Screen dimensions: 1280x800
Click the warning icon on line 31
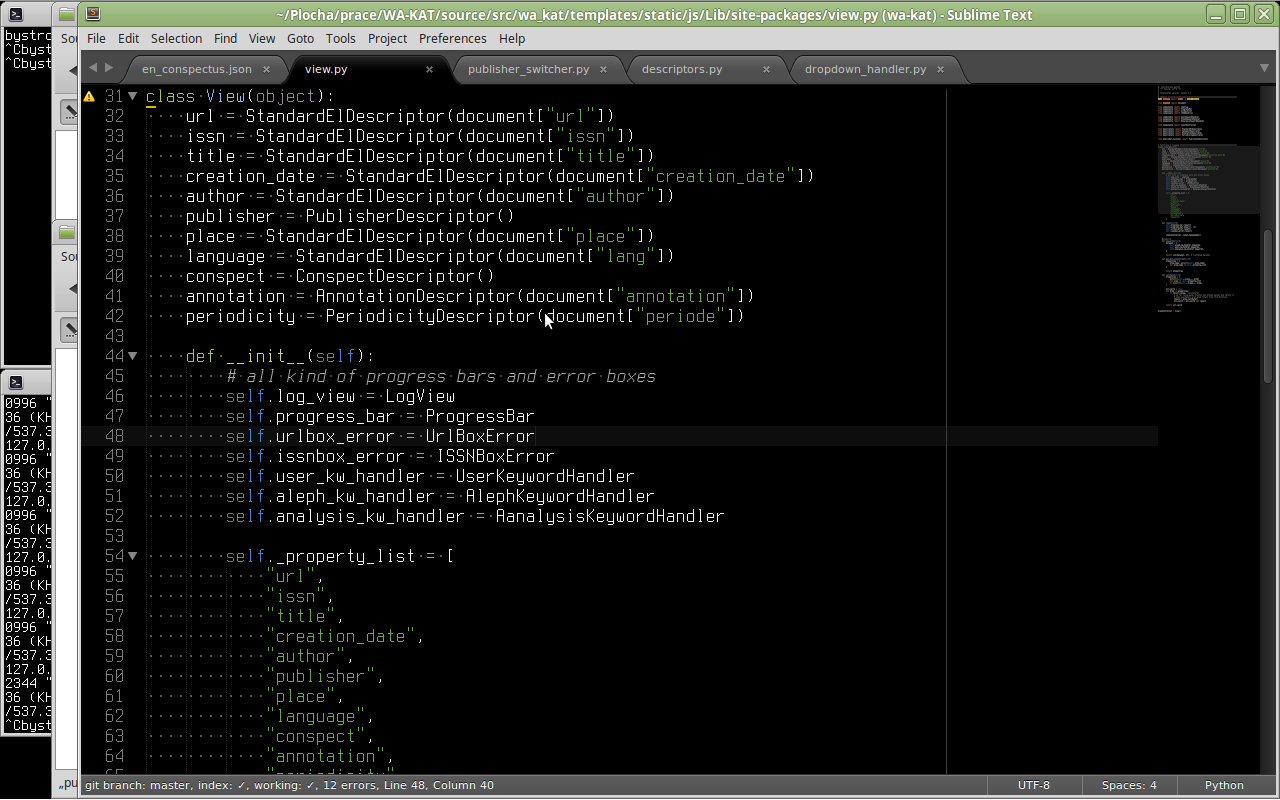click(x=89, y=97)
